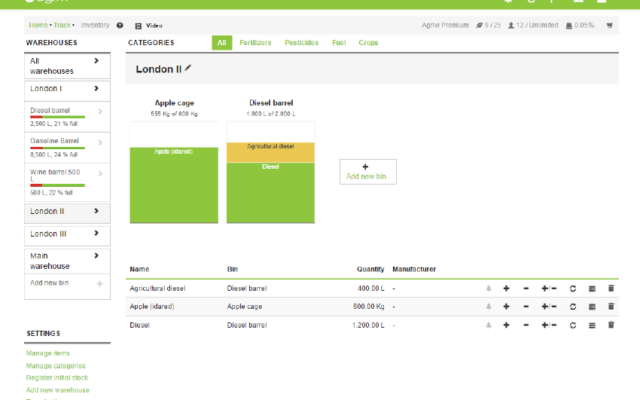Click plus/minus adjust icon in Agricultural diesel row
The height and width of the screenshot is (400, 640).
click(549, 289)
